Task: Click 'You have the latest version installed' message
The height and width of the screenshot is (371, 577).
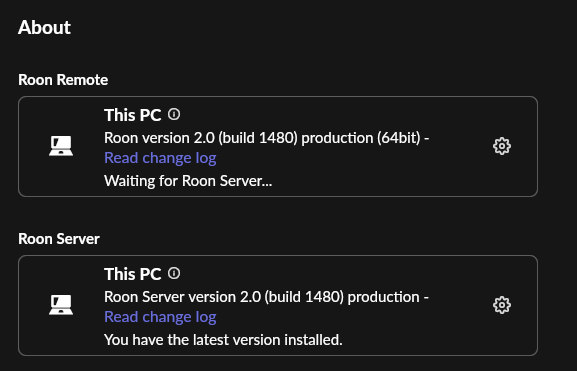Action: point(223,340)
